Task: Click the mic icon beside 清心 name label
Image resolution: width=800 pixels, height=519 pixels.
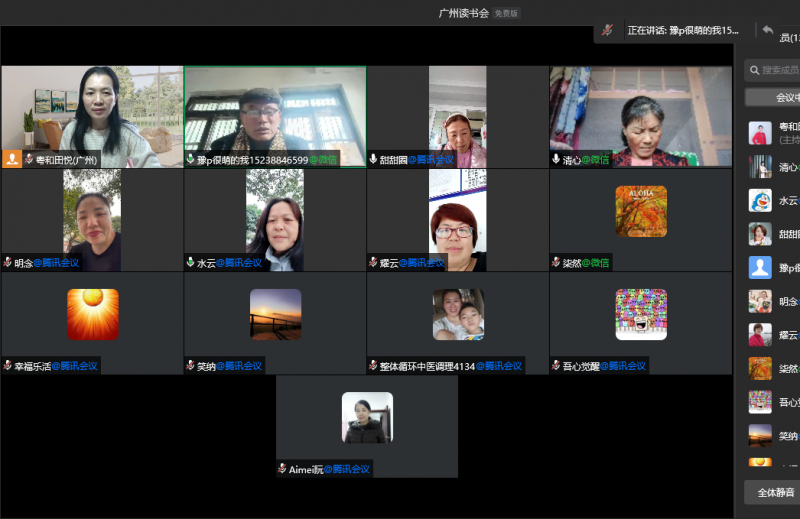Action: [555, 159]
